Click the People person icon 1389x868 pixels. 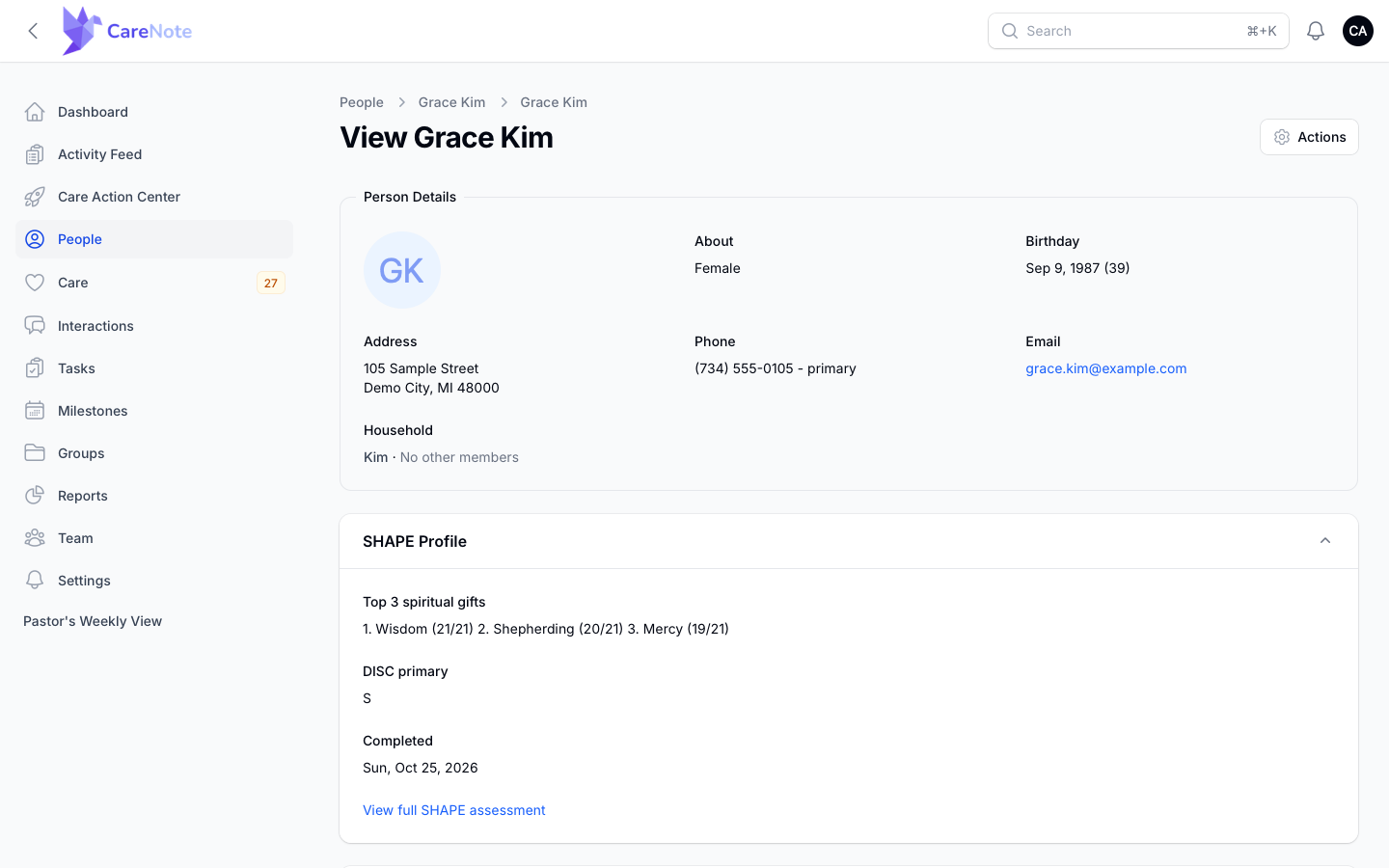click(35, 239)
